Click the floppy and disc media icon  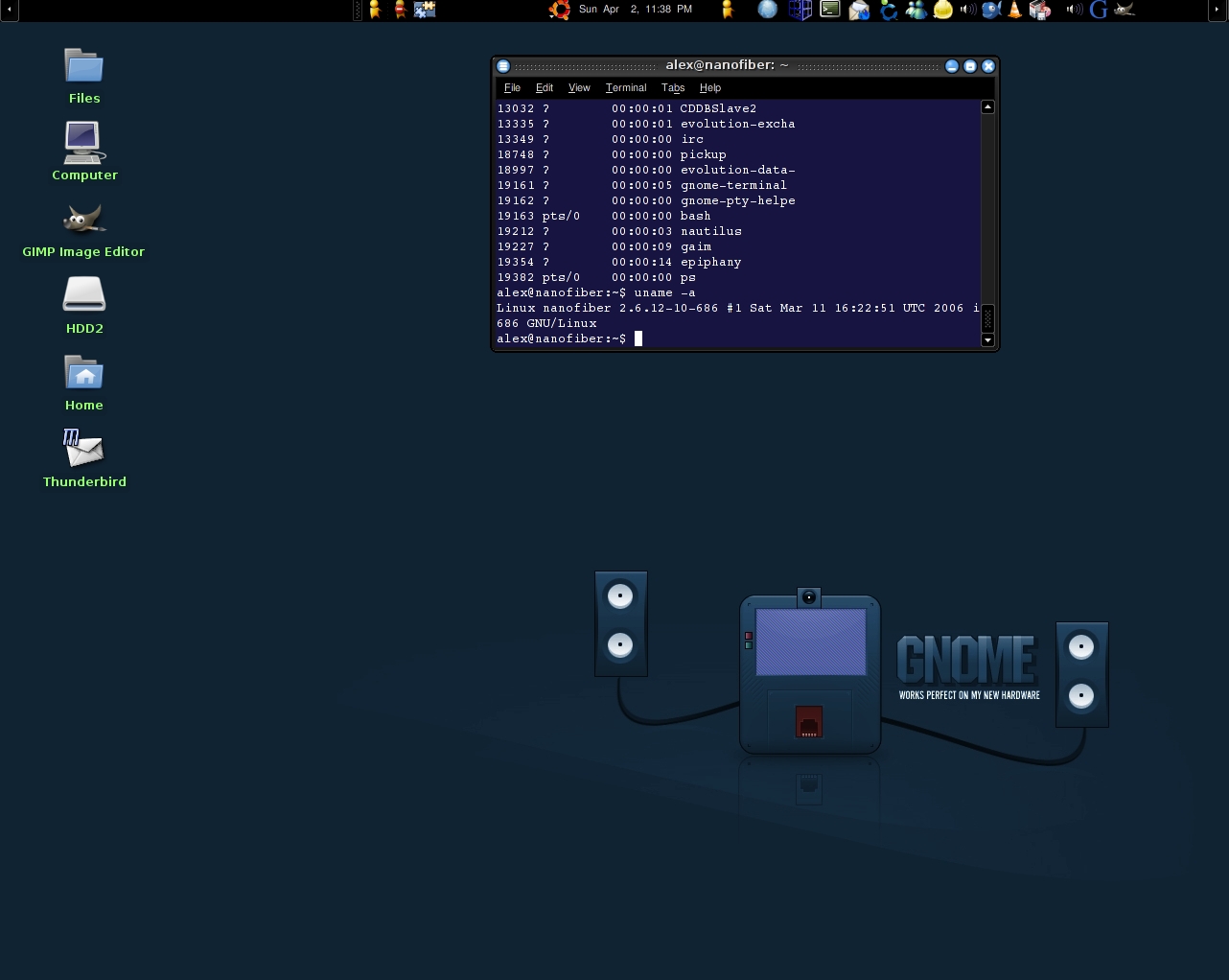[x=1040, y=10]
